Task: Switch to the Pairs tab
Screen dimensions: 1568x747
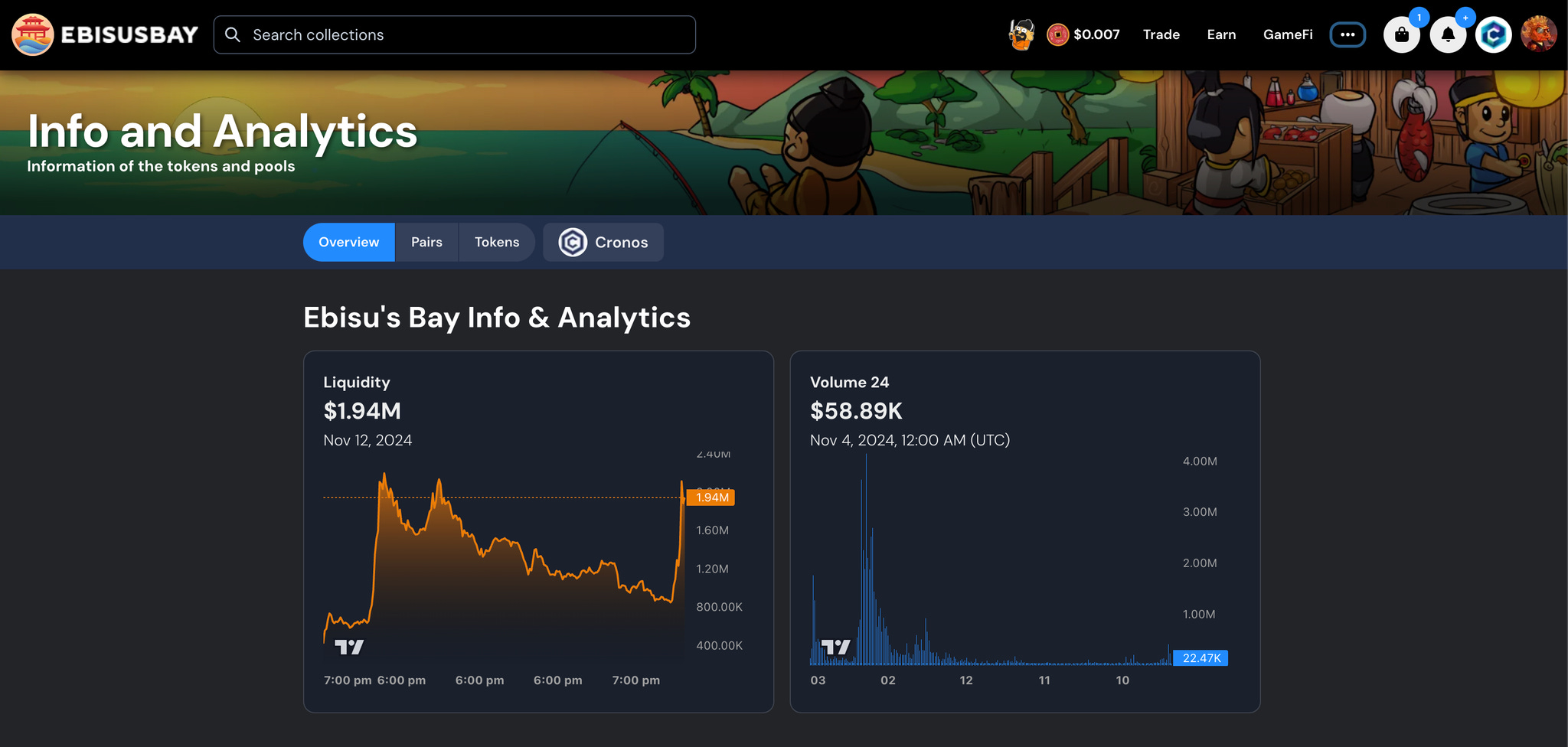Action: pos(426,242)
